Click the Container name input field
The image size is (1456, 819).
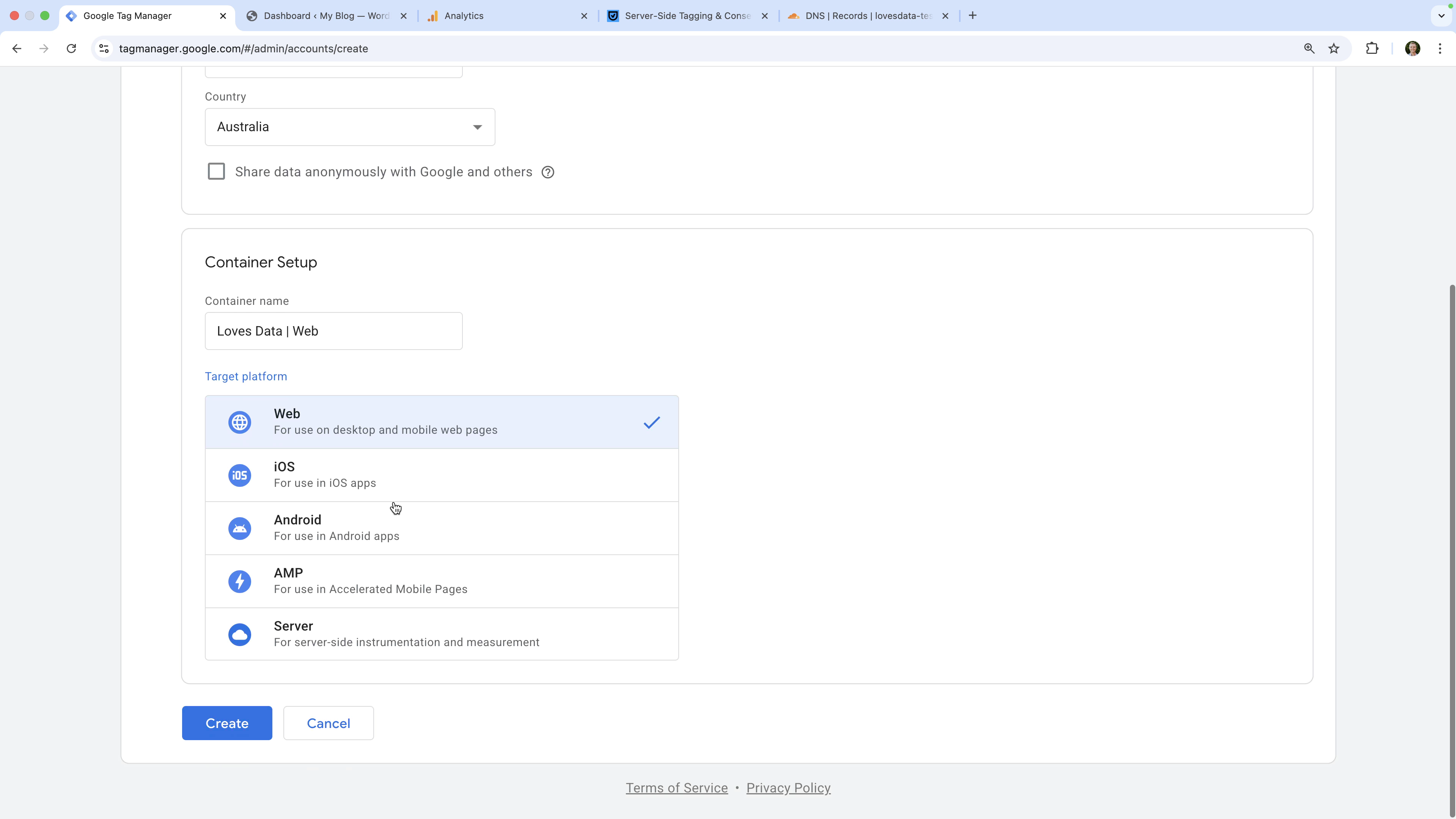pos(333,331)
